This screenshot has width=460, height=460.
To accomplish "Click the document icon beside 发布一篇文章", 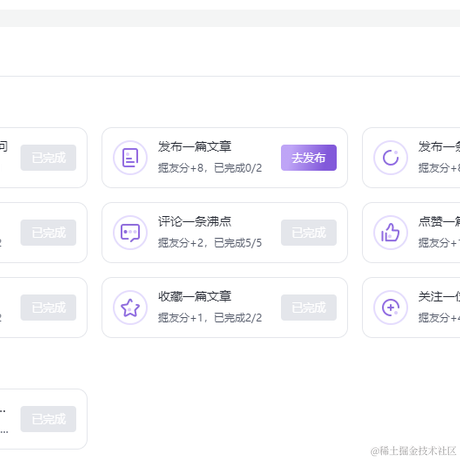I will click(x=130, y=158).
